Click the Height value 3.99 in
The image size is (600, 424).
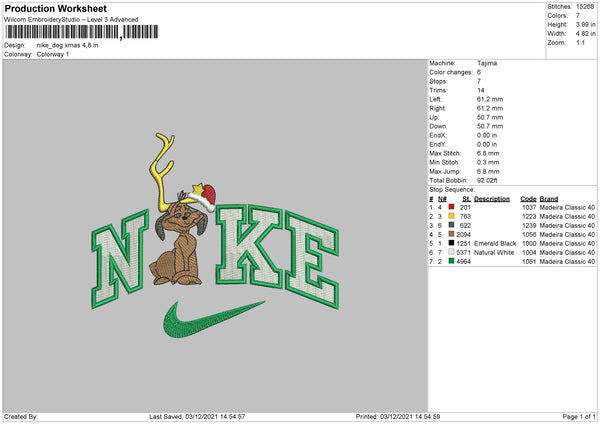pyautogui.click(x=585, y=24)
